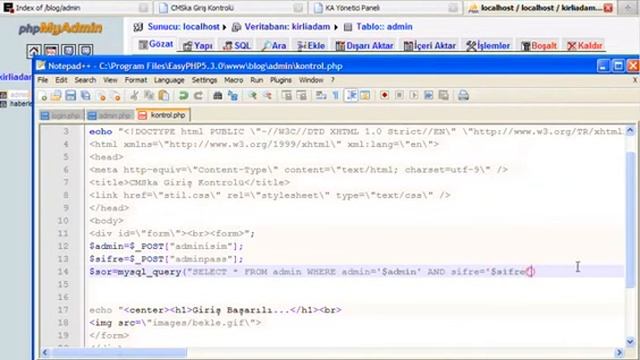The height and width of the screenshot is (360, 640).
Task: Open the Macro menu
Action: coord(233,80)
